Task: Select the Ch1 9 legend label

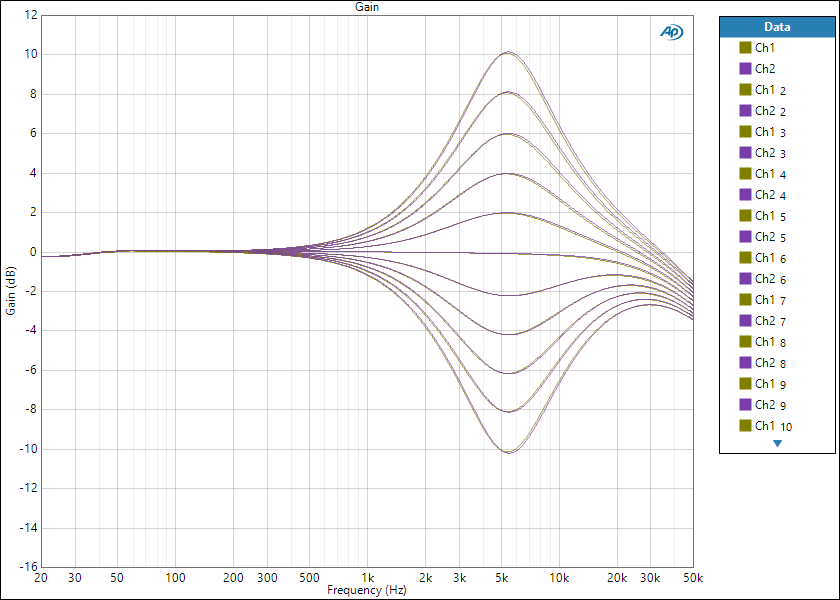Action: pos(770,384)
